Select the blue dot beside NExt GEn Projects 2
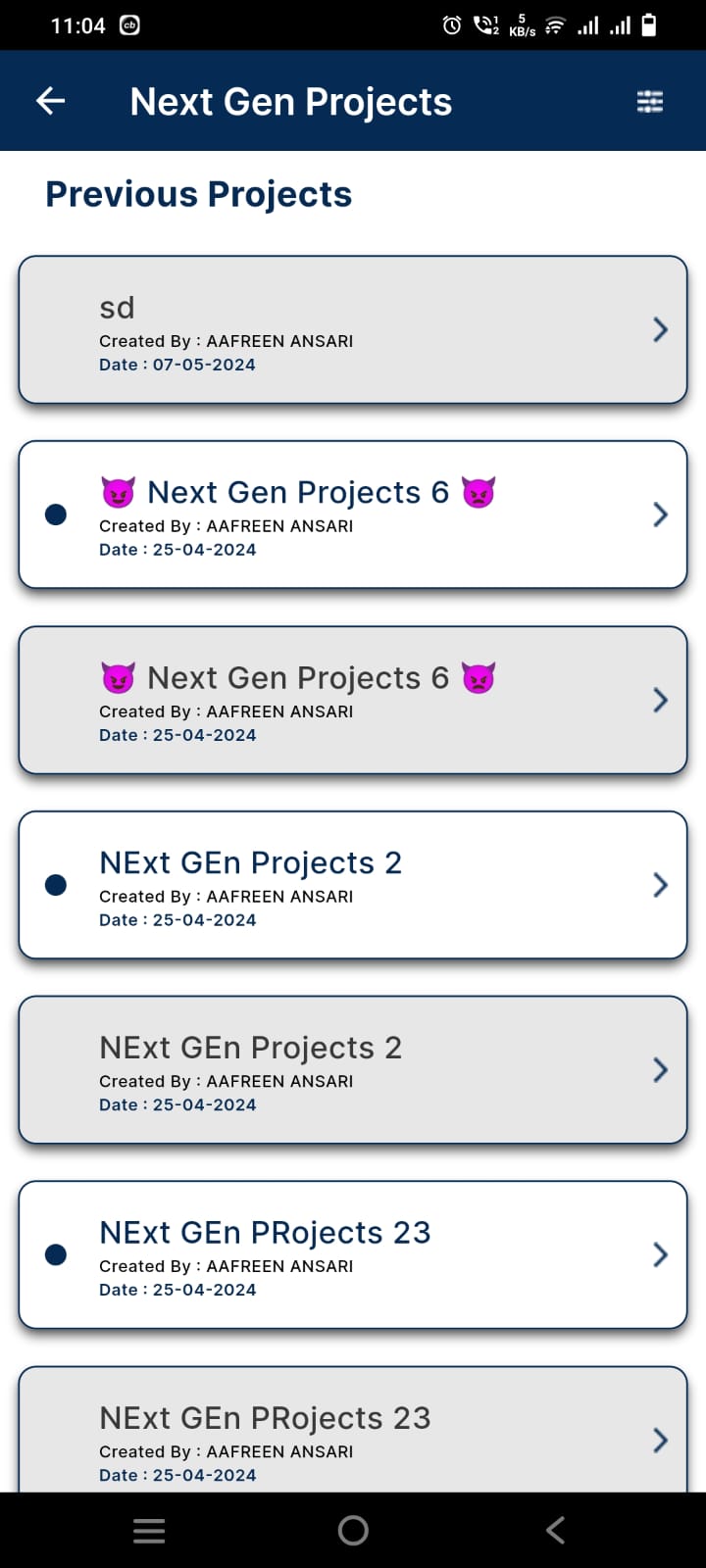 [x=56, y=885]
